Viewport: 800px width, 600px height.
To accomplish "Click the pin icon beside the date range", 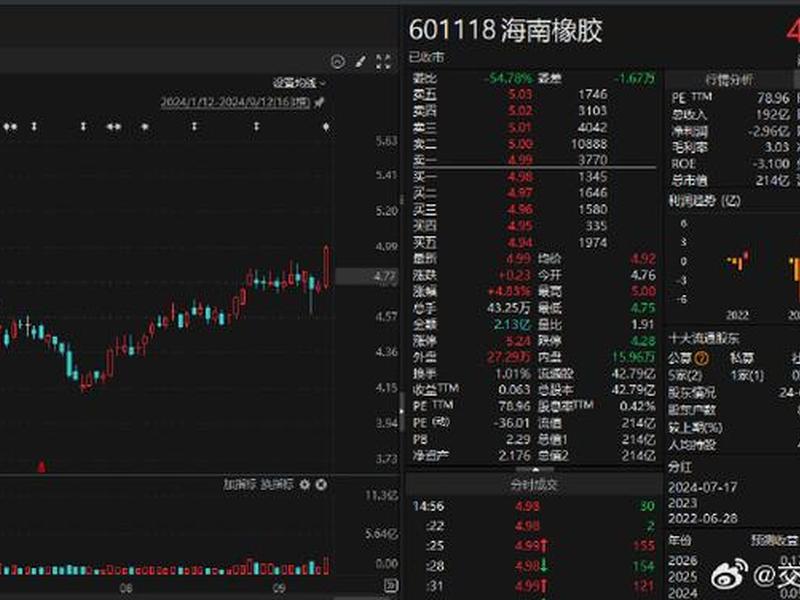I will click(x=319, y=102).
